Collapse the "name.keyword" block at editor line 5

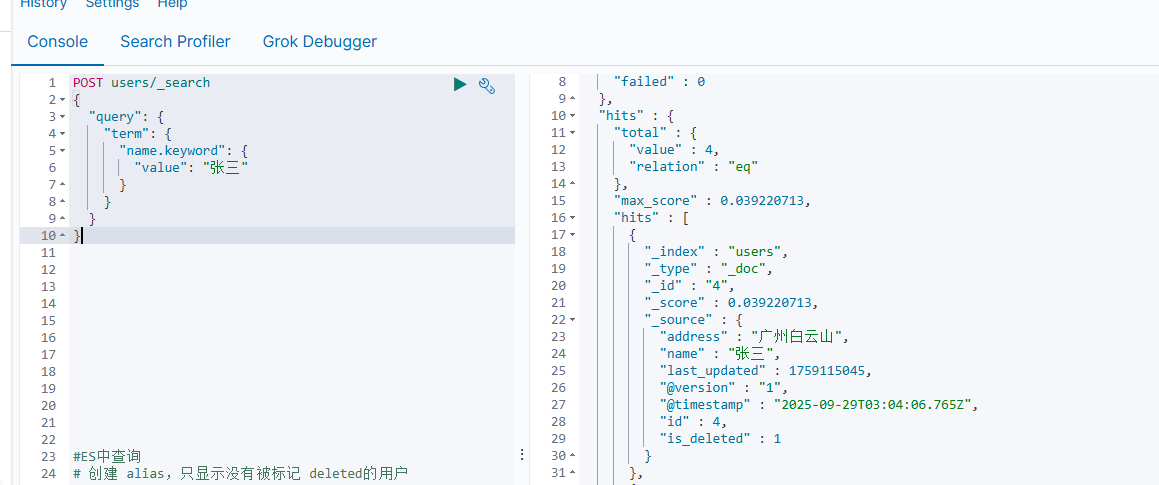point(62,151)
